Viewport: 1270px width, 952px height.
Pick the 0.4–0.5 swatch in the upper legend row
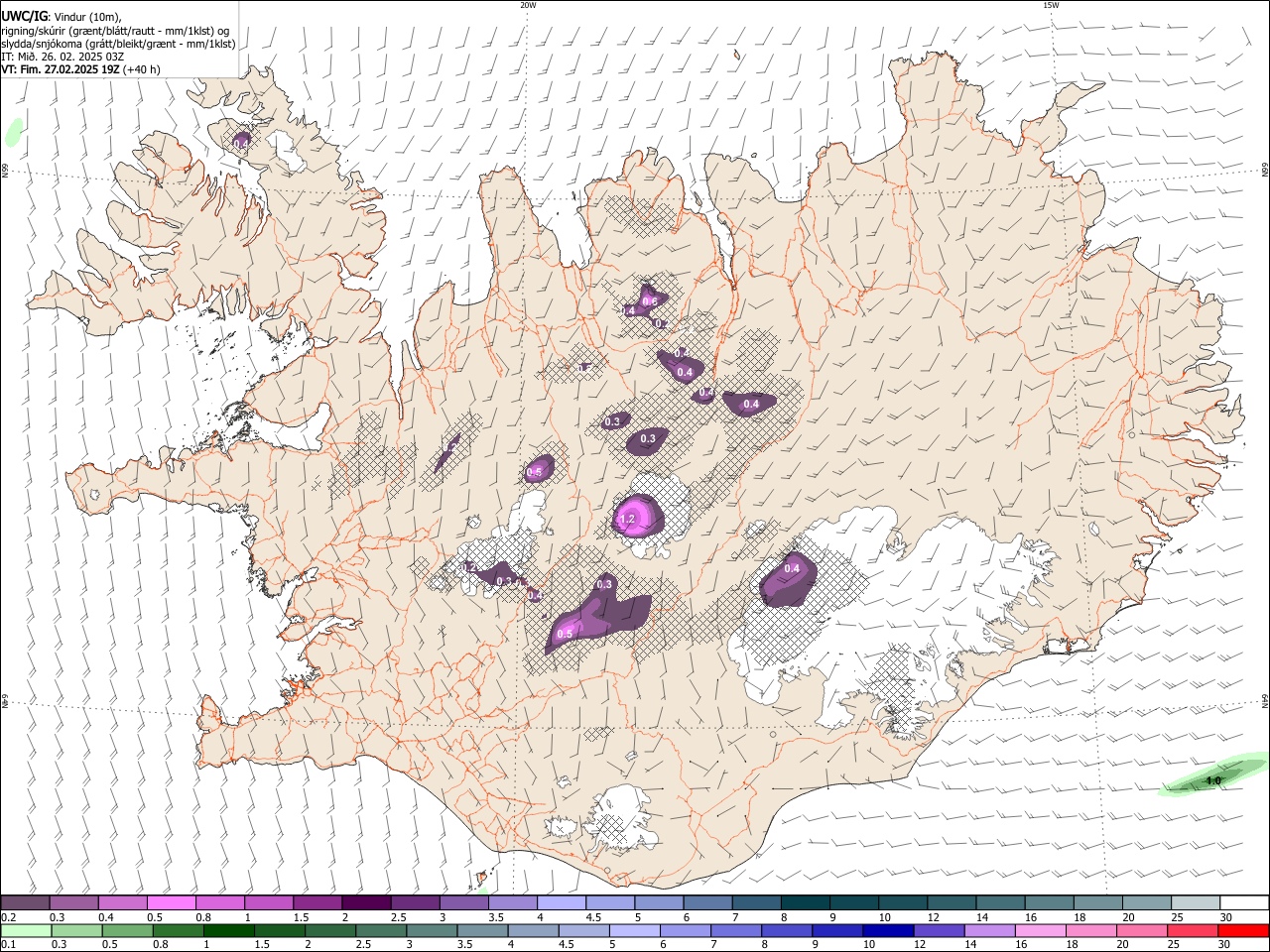pyautogui.click(x=123, y=902)
